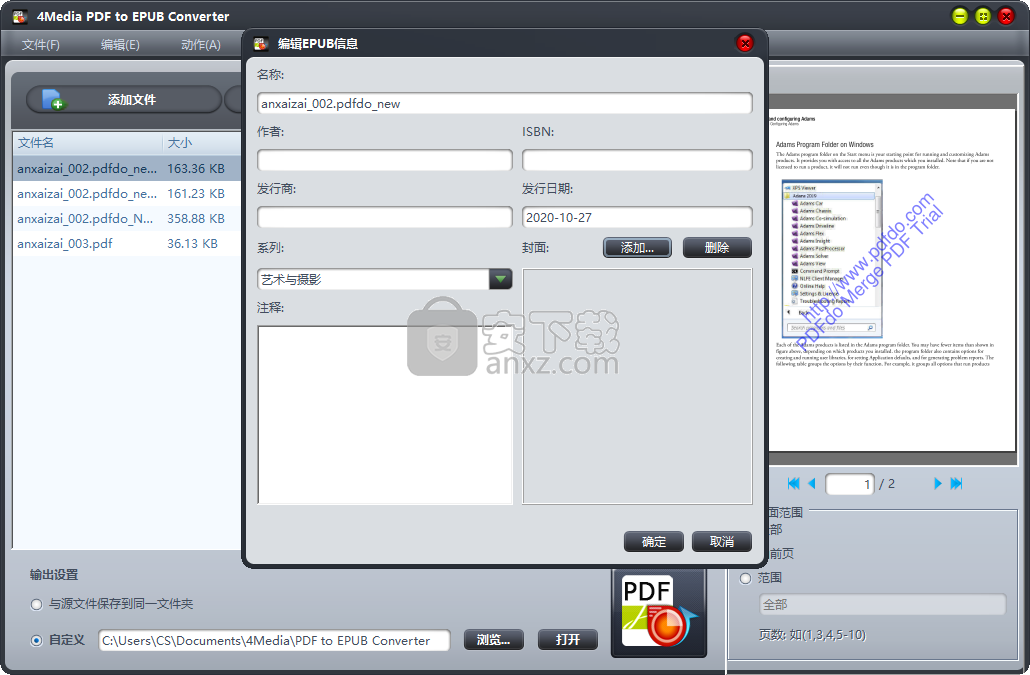The height and width of the screenshot is (675, 1030).
Task: Click the dialog title icon next to 编辑EPUB信息
Action: coord(261,43)
